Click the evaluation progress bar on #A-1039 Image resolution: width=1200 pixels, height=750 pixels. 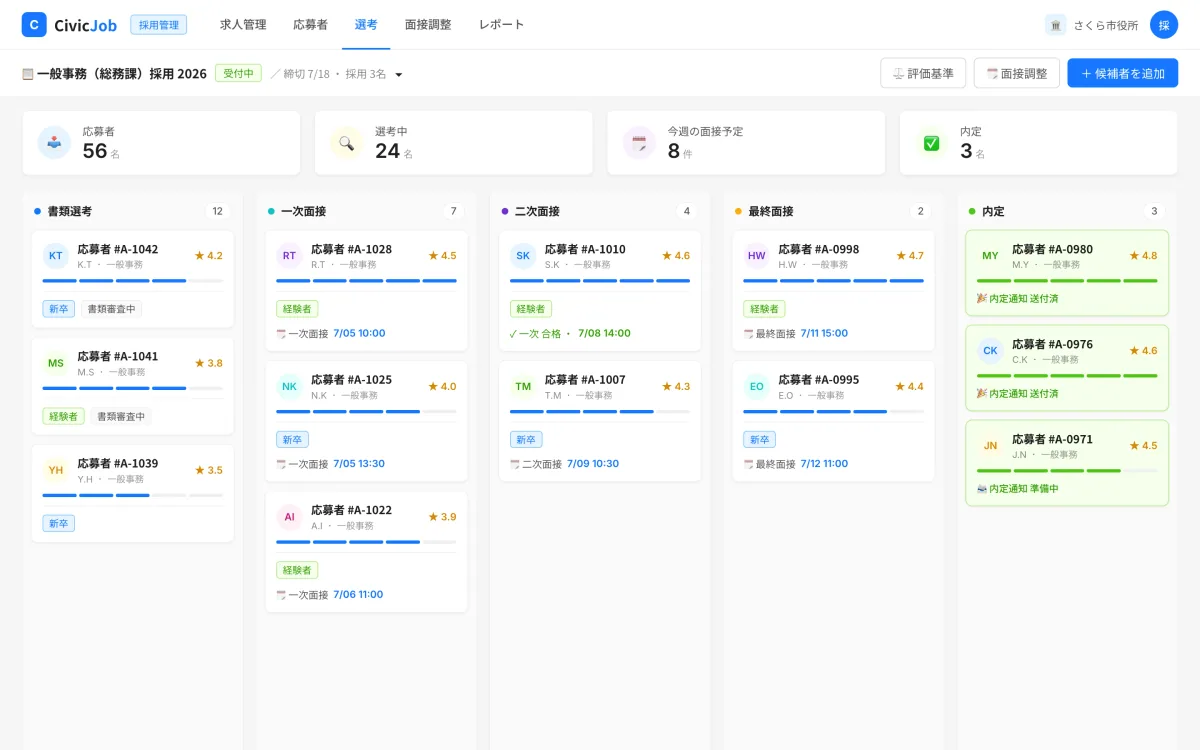(x=133, y=495)
